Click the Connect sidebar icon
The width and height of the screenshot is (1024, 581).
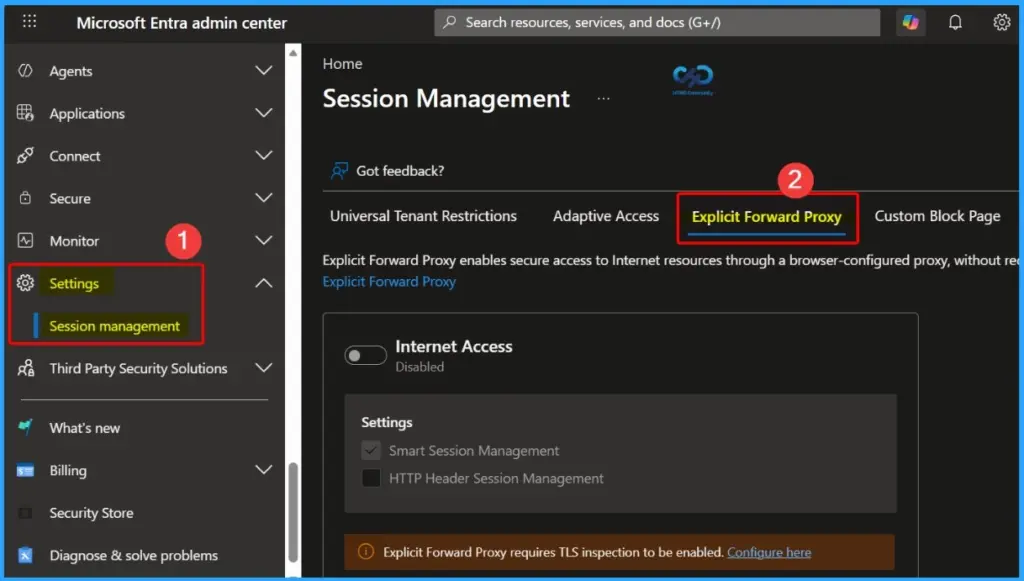click(x=25, y=155)
